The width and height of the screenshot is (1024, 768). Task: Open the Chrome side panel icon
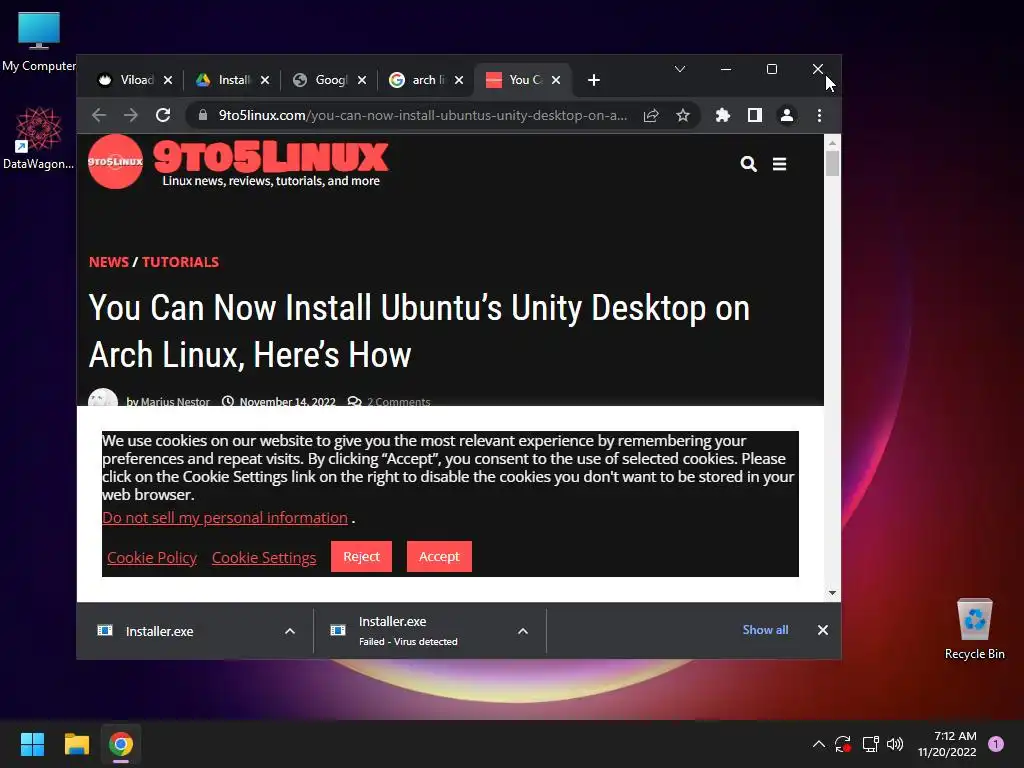pos(754,116)
